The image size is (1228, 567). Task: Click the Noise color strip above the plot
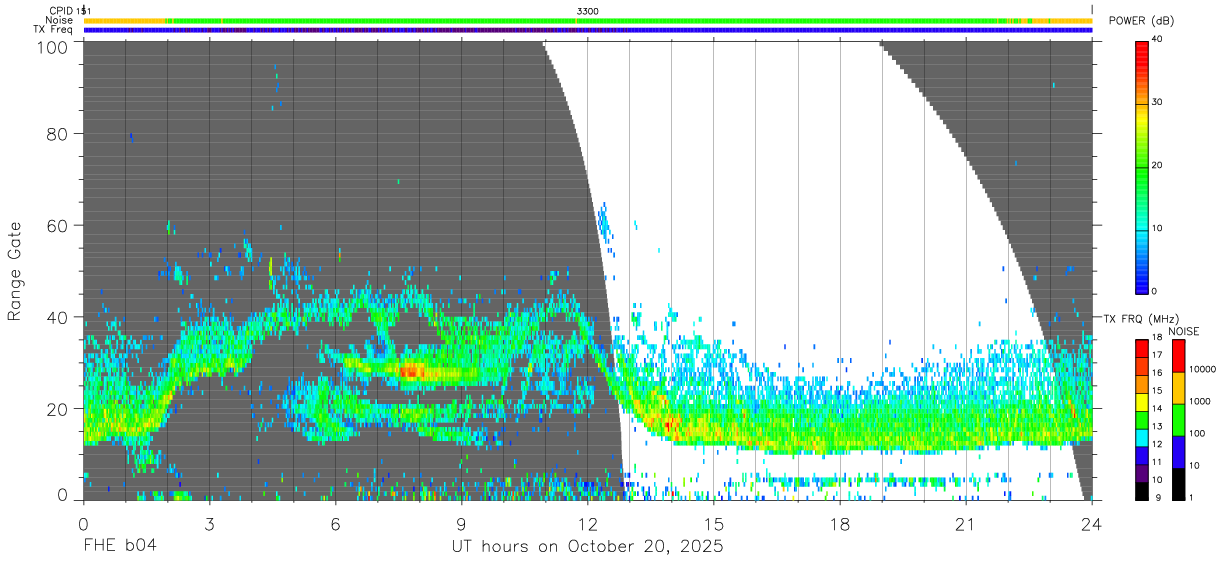588,20
